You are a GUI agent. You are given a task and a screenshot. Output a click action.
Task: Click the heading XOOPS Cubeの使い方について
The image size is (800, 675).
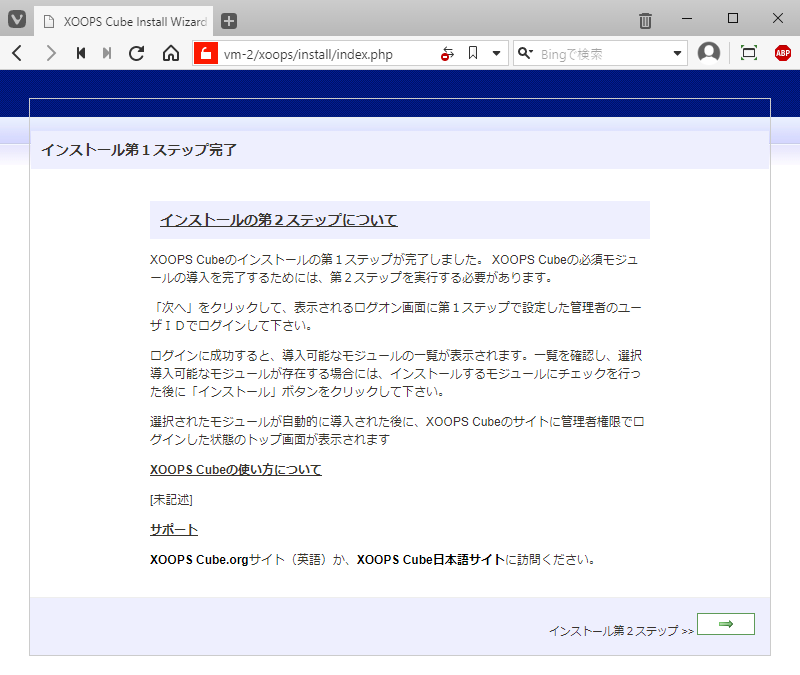point(236,469)
